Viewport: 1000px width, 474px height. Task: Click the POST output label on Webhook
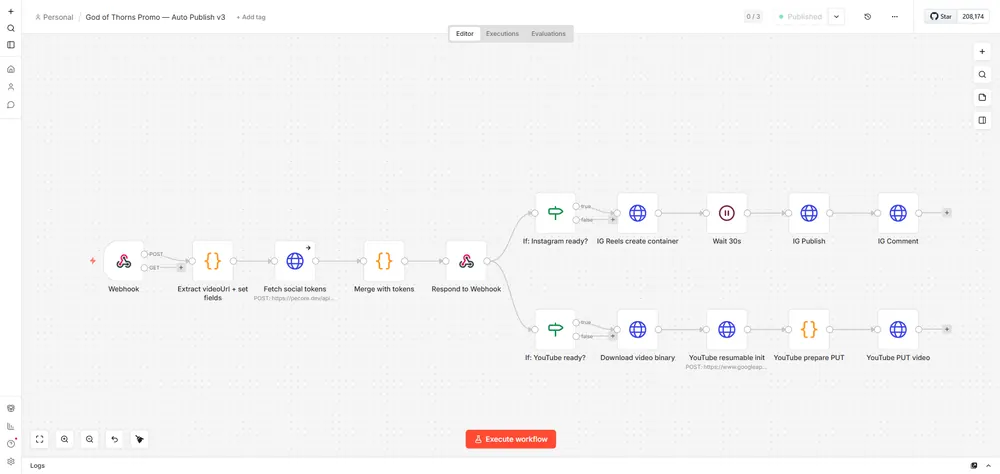coord(156,254)
